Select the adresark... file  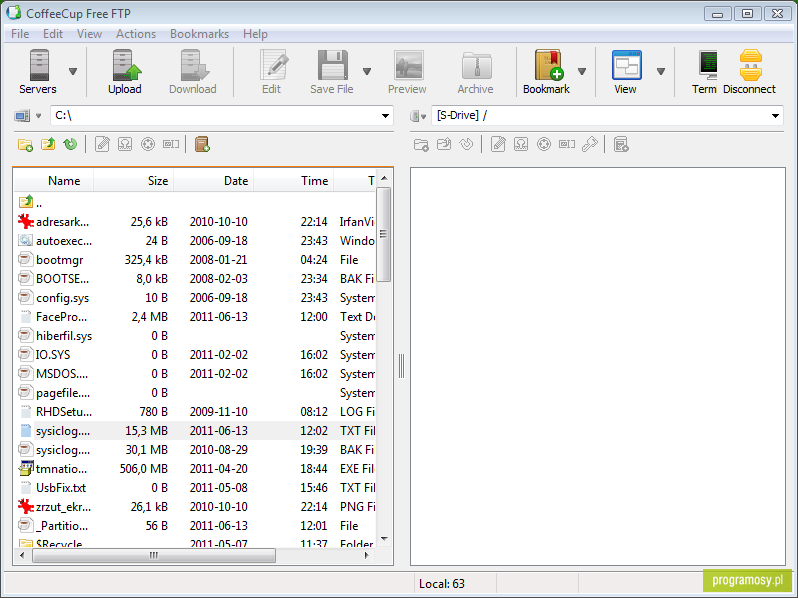point(195,222)
